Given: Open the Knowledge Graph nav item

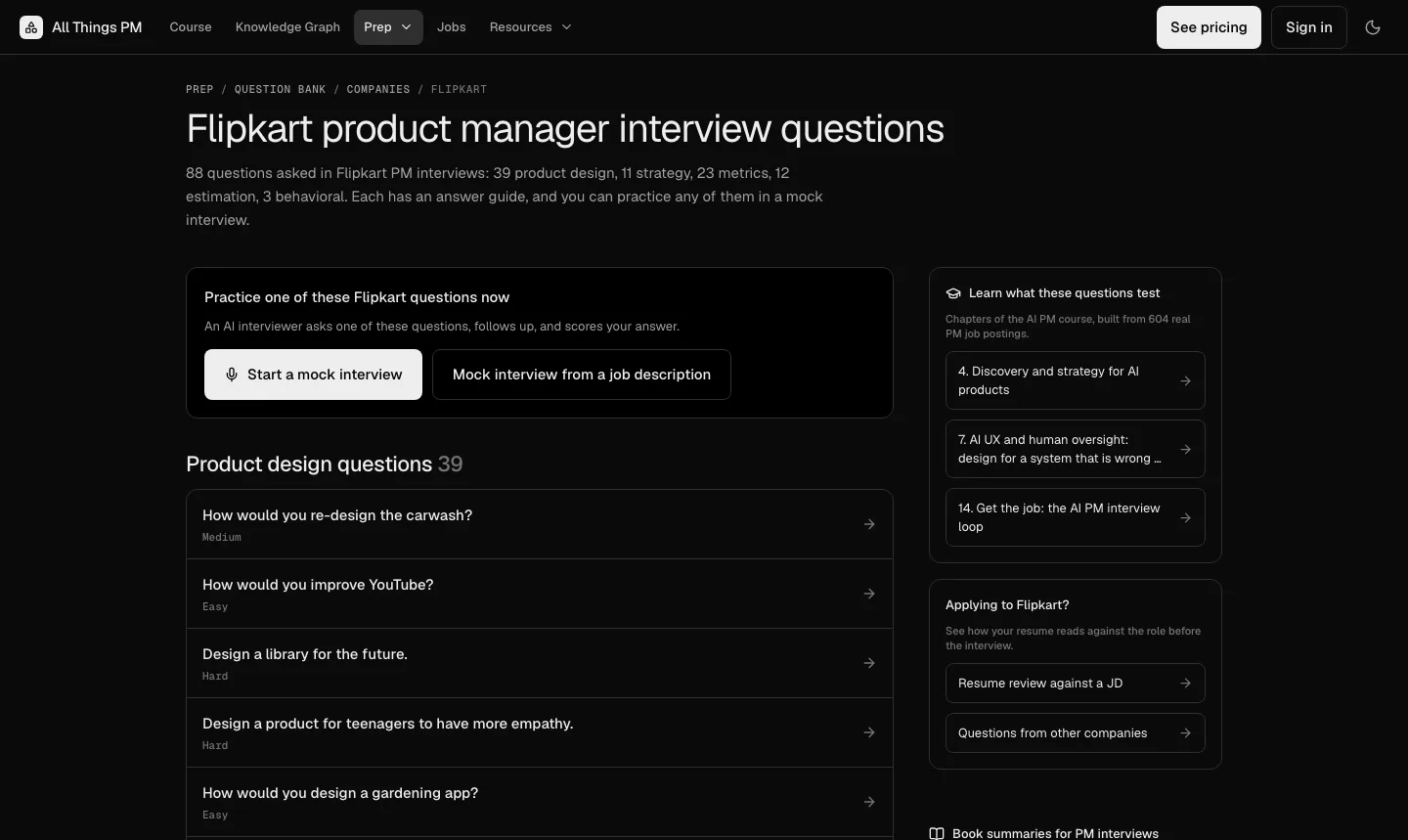Looking at the screenshot, I should pos(287,27).
